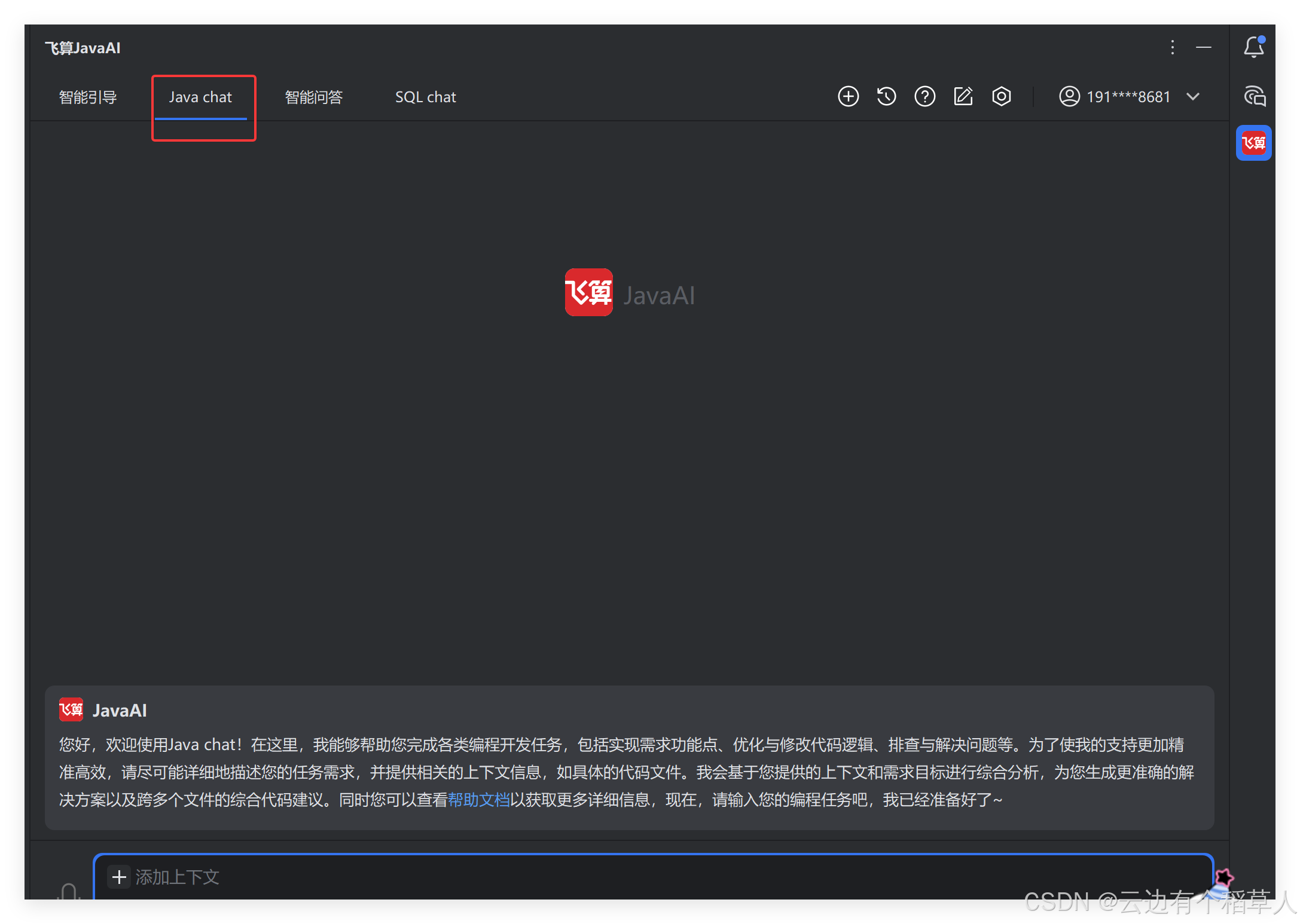The image size is (1300, 924).
Task: Open the 帮助文档 link
Action: point(478,800)
